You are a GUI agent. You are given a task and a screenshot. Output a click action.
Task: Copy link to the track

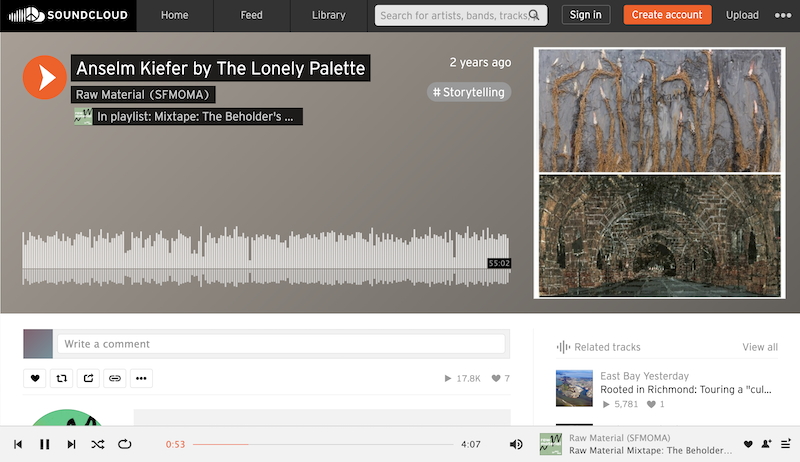click(x=115, y=378)
